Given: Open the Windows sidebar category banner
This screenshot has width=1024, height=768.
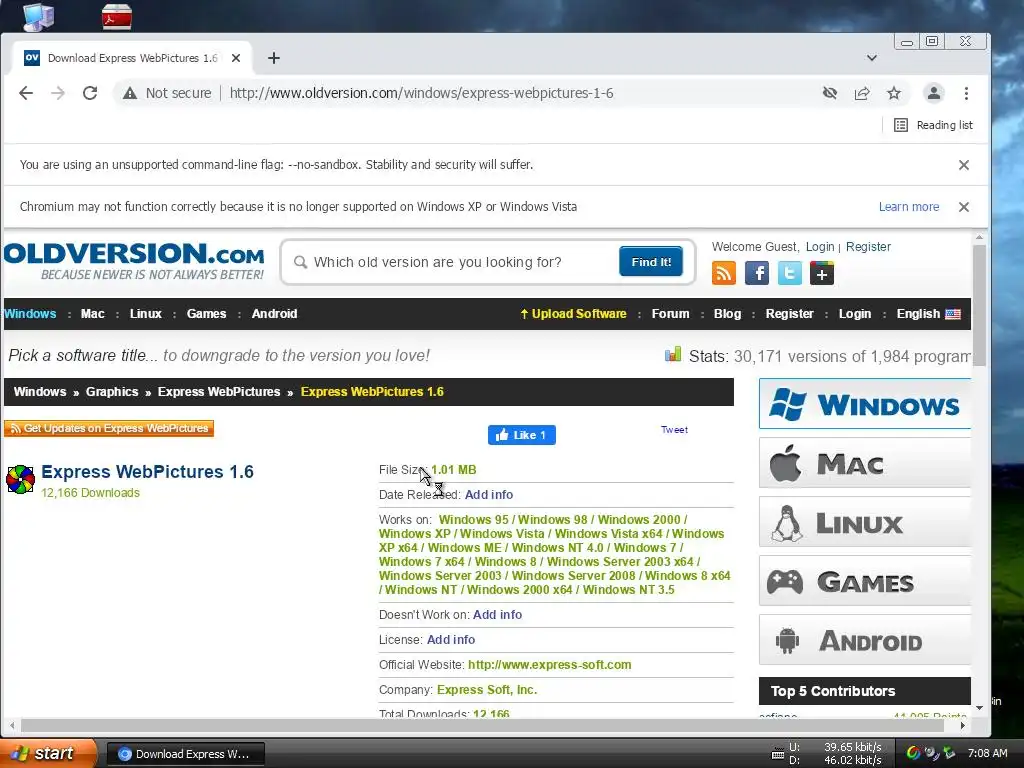Looking at the screenshot, I should [x=865, y=404].
